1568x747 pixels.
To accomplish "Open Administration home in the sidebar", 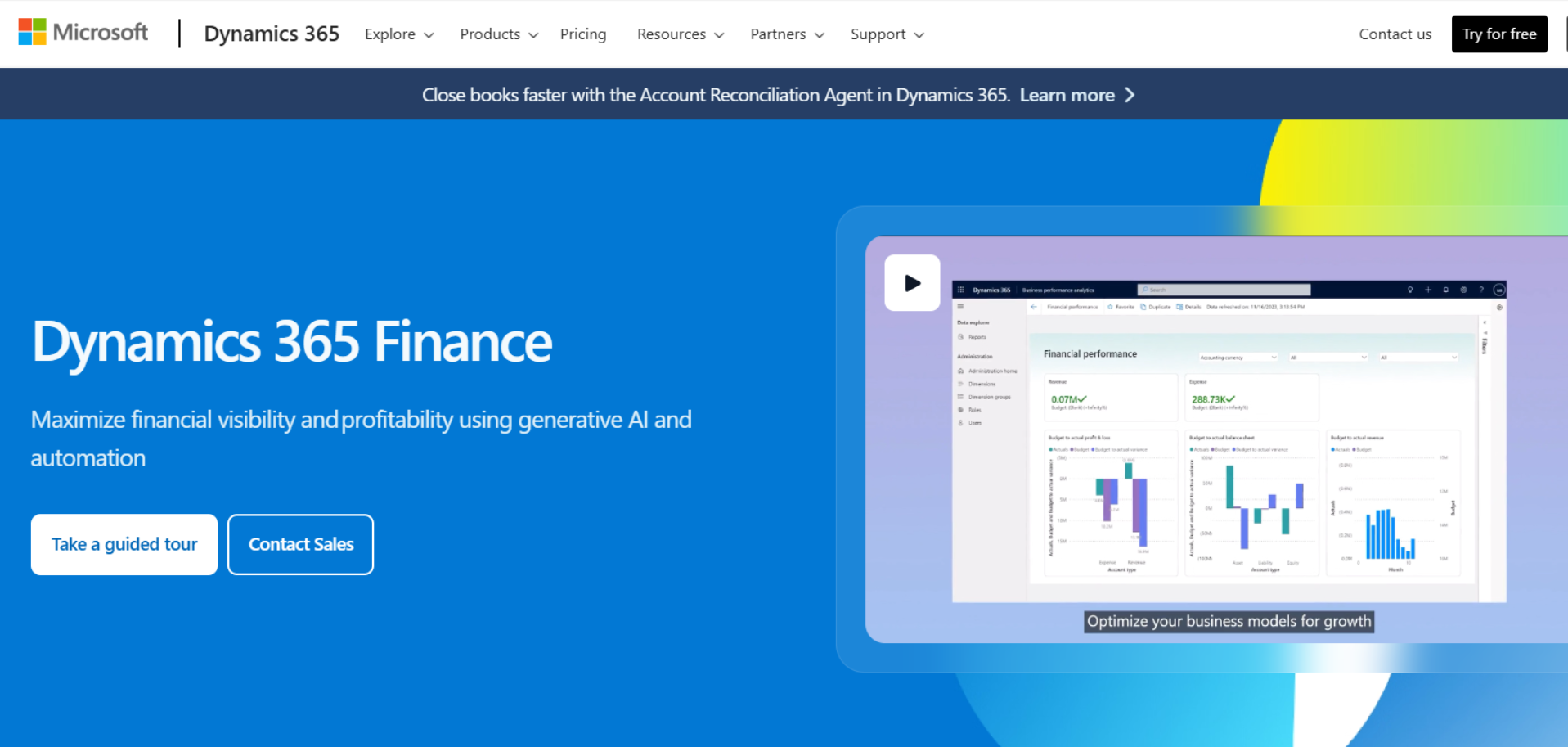I will coord(992,371).
